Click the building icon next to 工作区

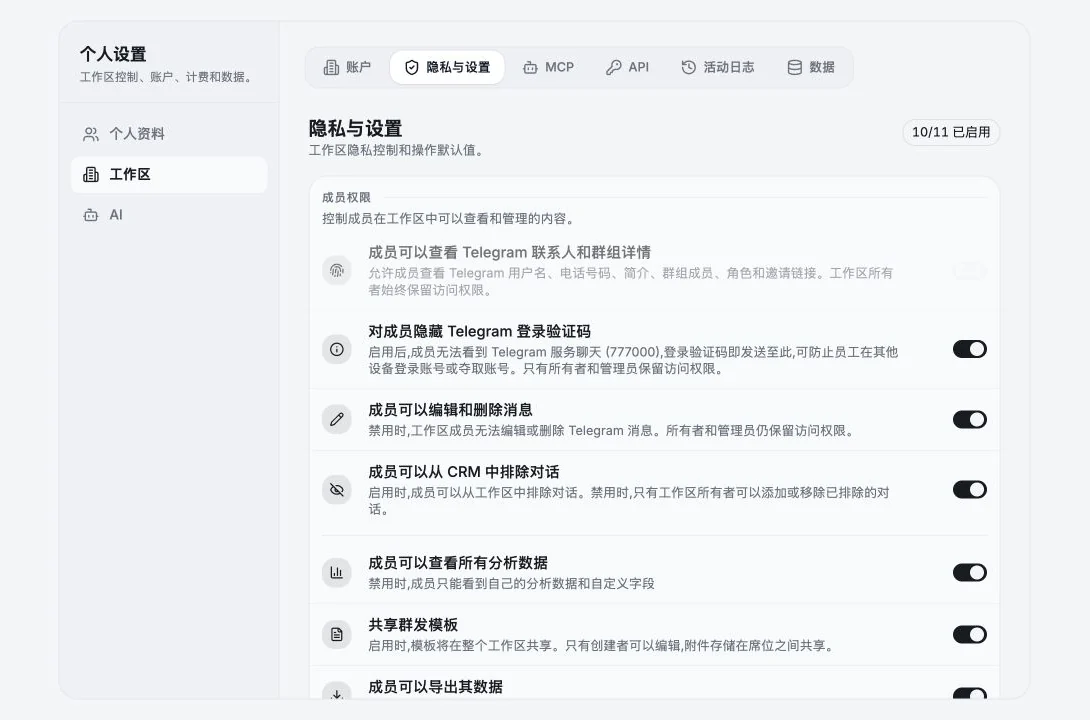point(90,174)
